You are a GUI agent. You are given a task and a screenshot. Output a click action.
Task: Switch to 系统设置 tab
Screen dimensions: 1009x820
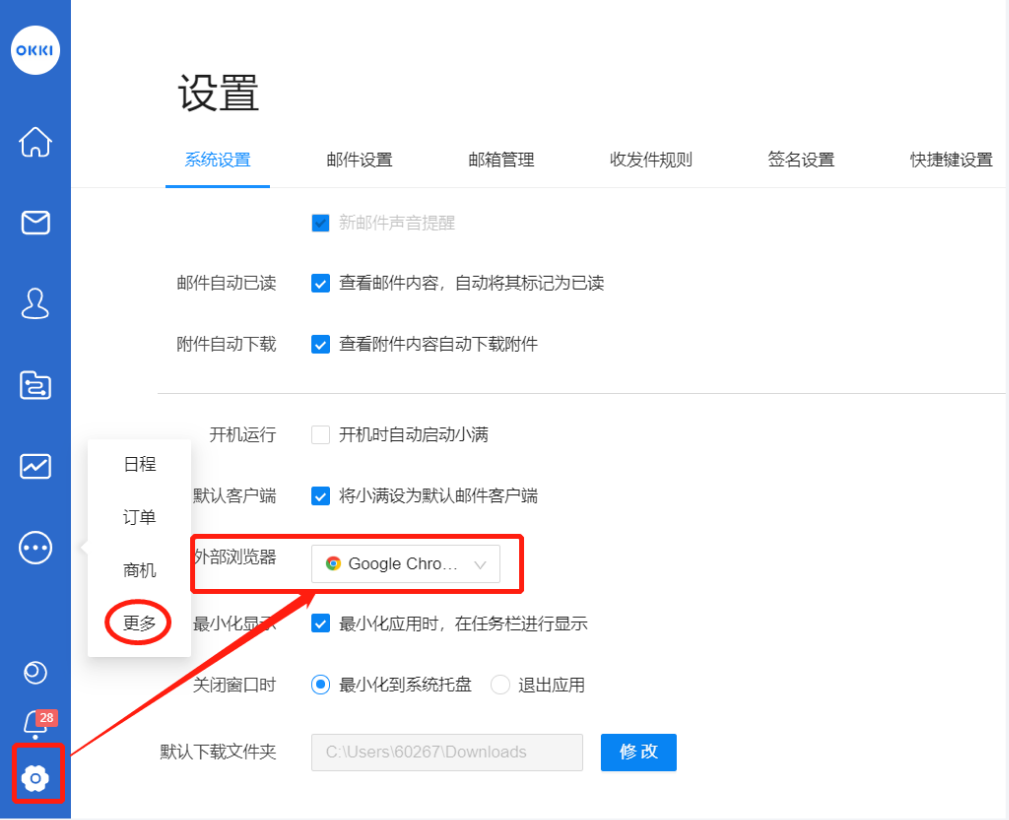pyautogui.click(x=218, y=160)
